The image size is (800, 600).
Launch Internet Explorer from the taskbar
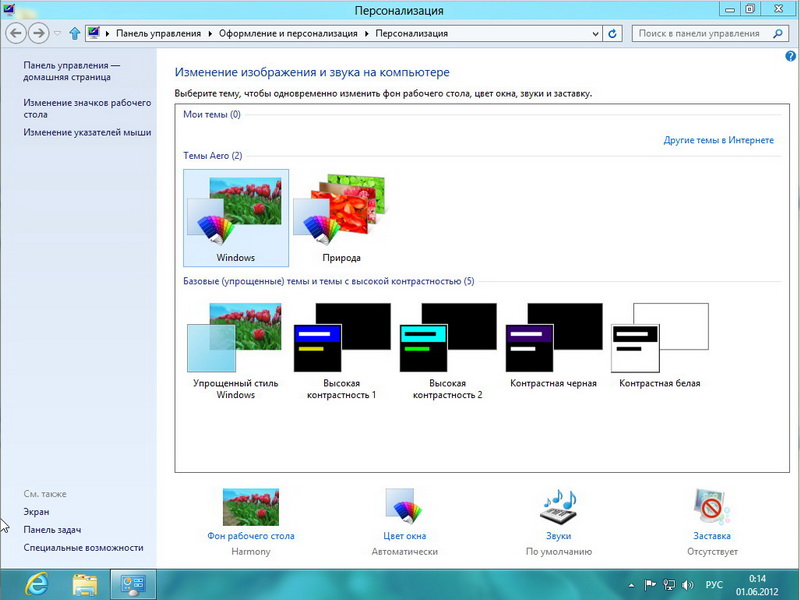pos(36,585)
